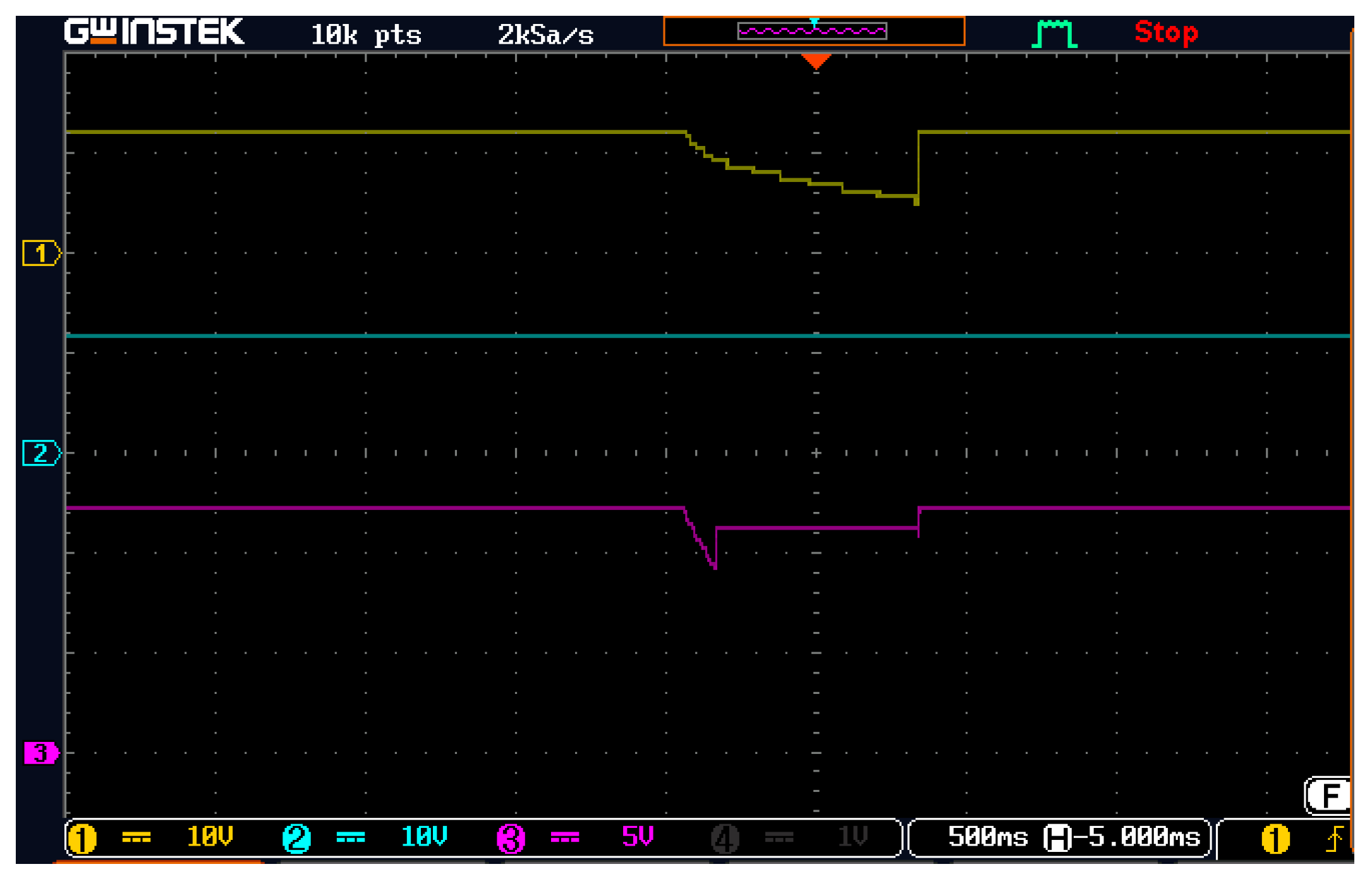Image resolution: width=1372 pixels, height=881 pixels.
Task: Click the channel 1 ground level marker
Action: [x=41, y=253]
